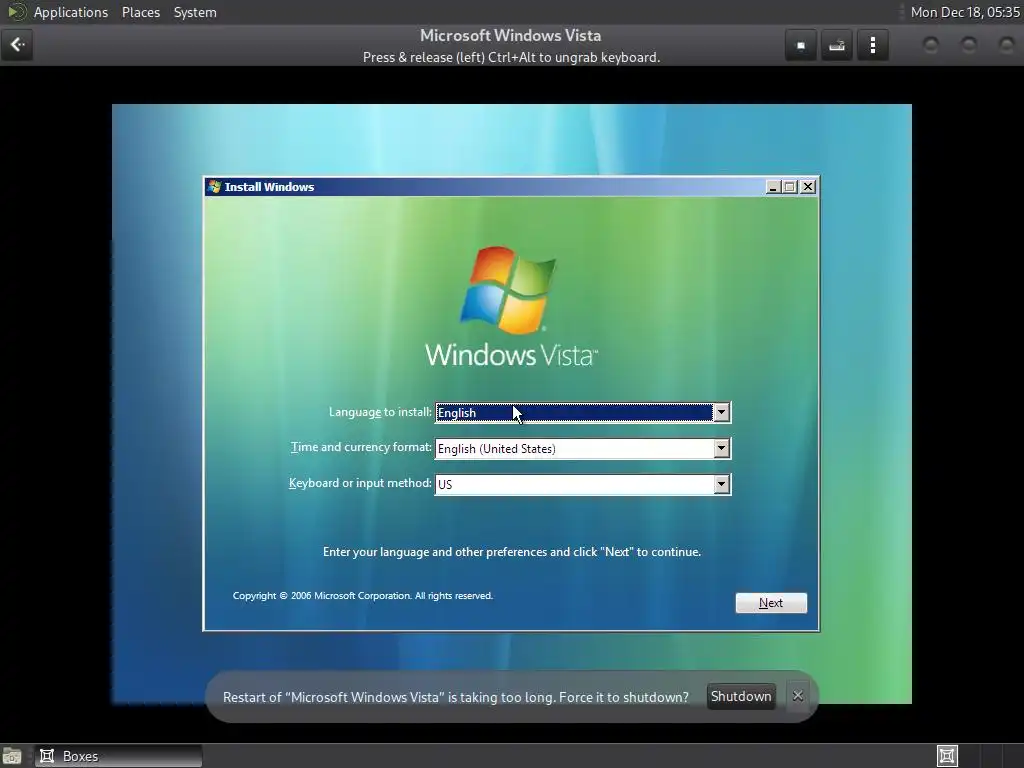Click the 'Time and currency format:' label
The width and height of the screenshot is (1024, 768).
click(361, 447)
